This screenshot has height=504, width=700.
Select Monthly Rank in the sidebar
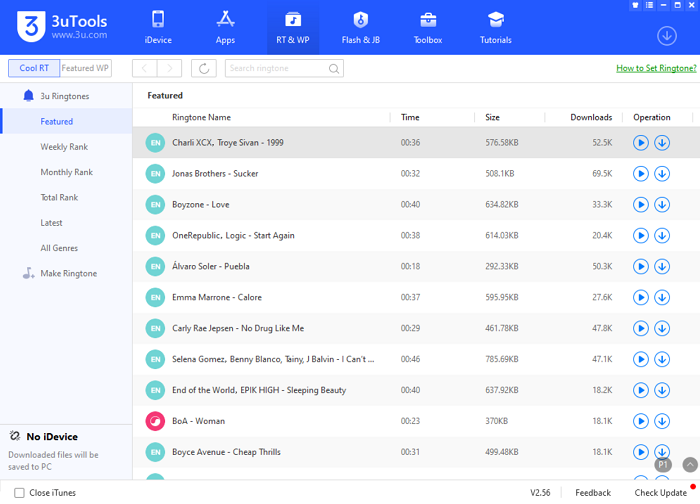point(66,172)
